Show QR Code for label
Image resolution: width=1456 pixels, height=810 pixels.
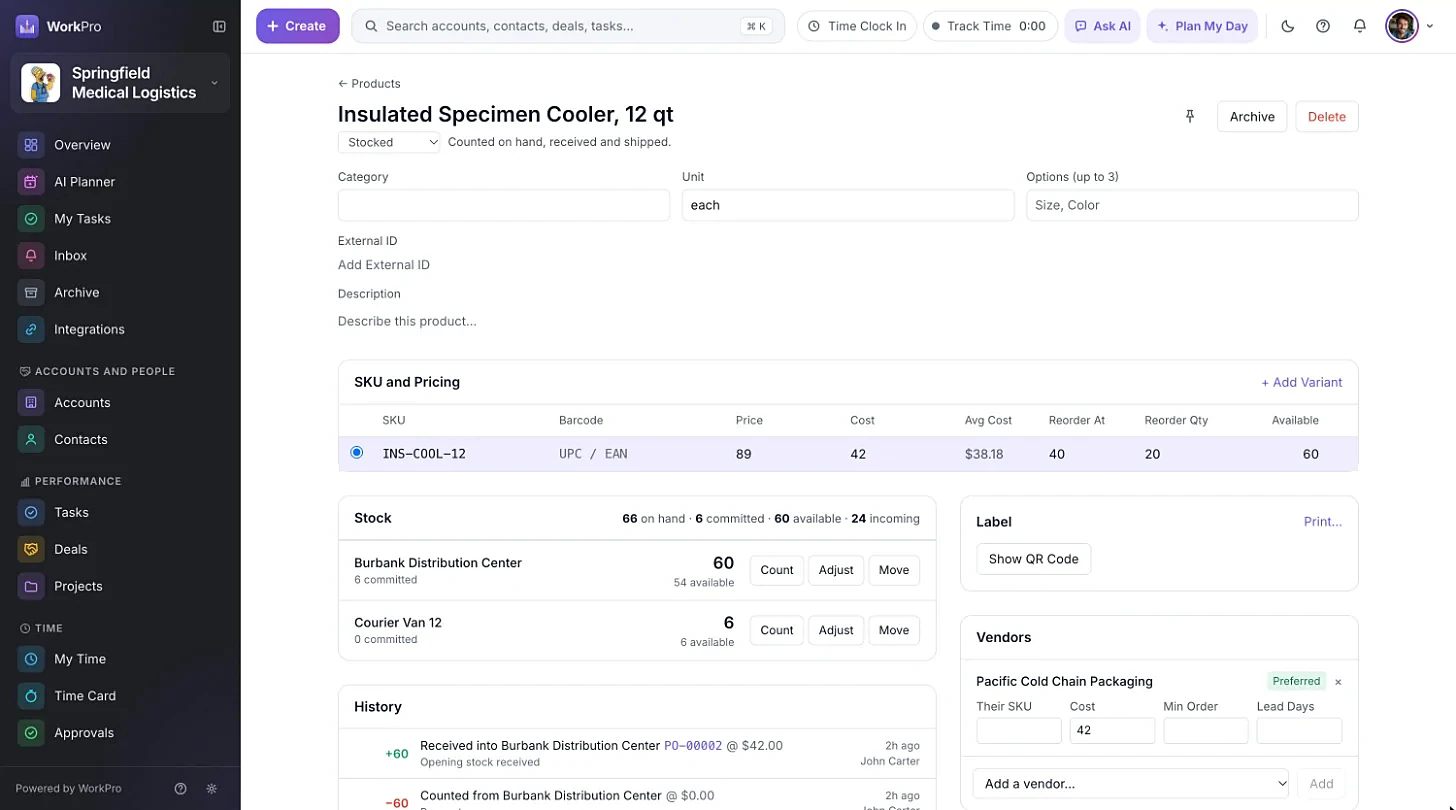(x=1033, y=559)
